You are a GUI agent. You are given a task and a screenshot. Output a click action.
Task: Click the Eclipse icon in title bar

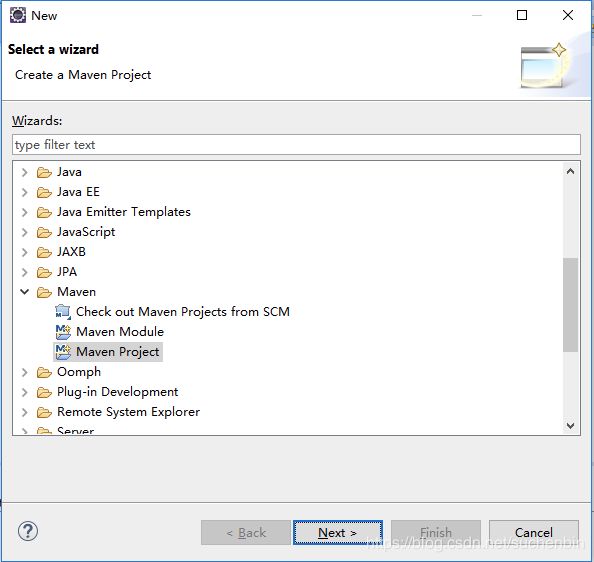(x=18, y=16)
